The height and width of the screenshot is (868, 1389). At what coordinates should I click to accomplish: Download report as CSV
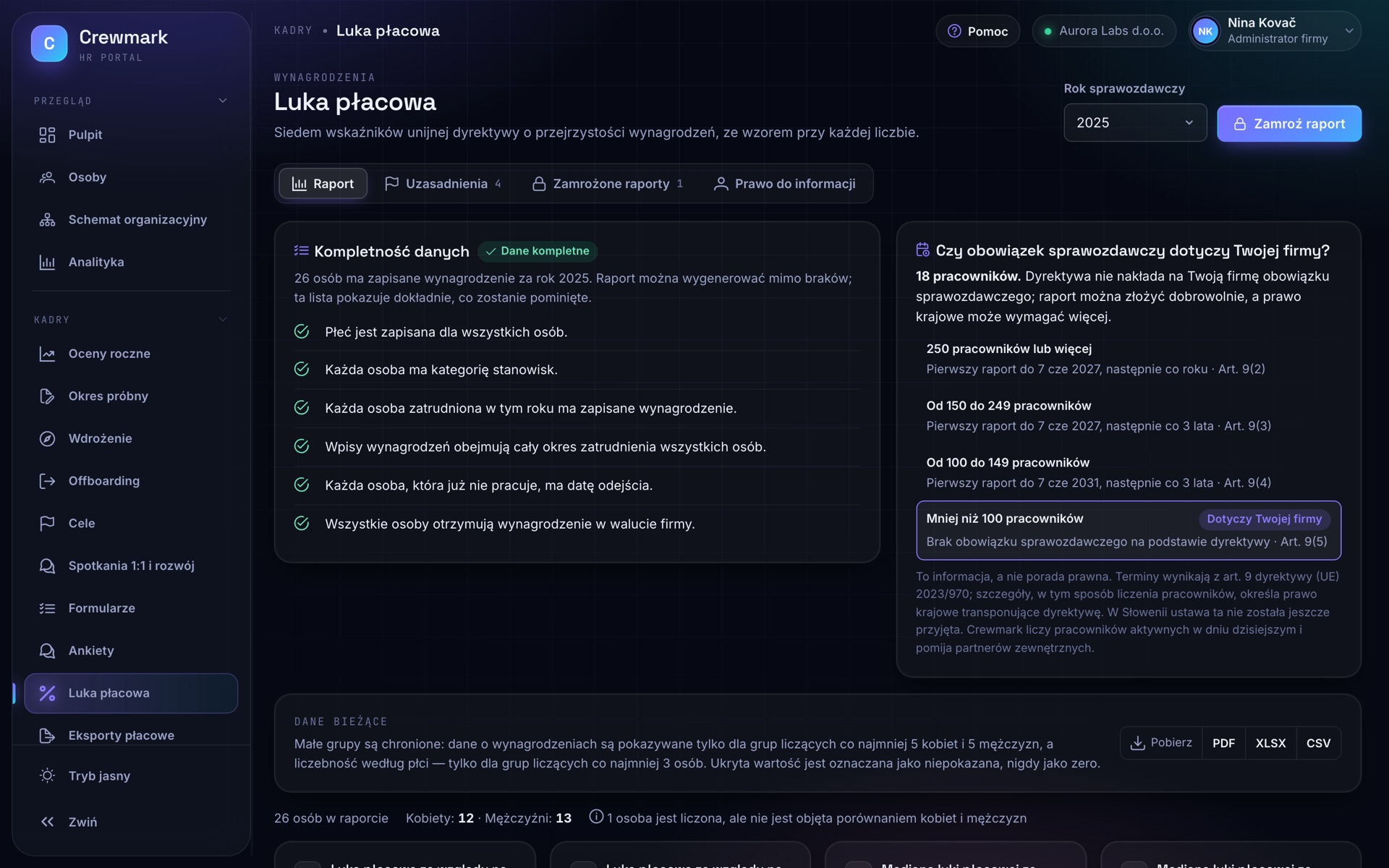[x=1318, y=744]
